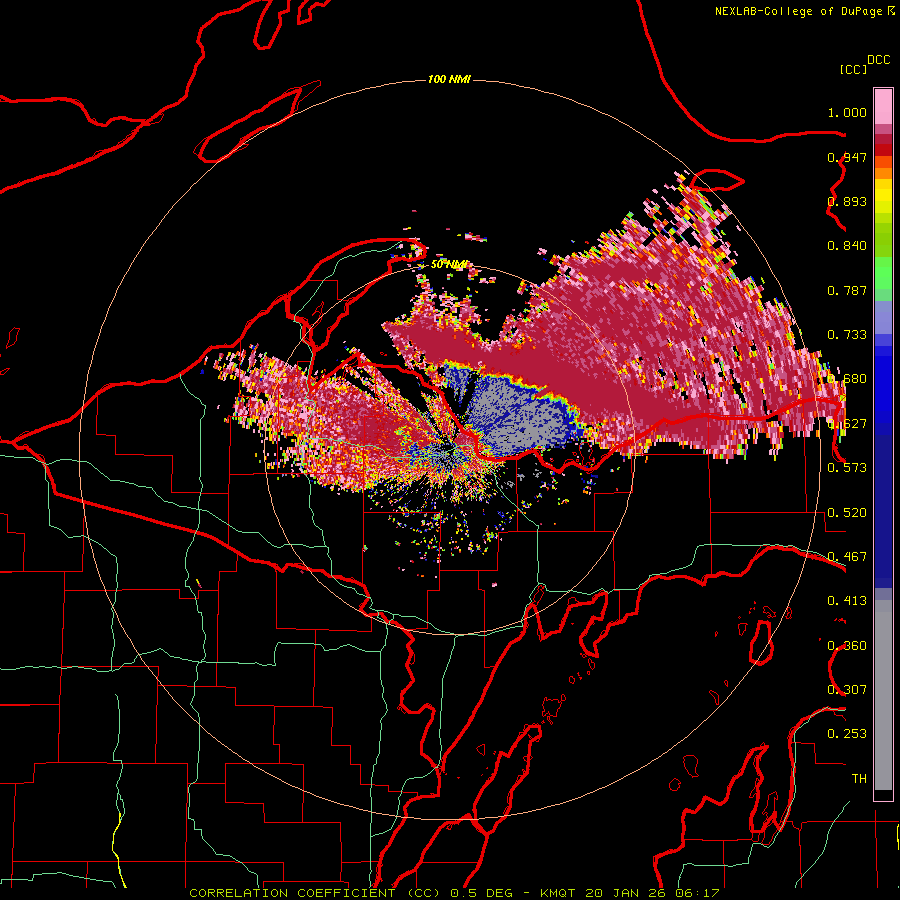Viewport: 900px width, 900px height.
Task: Click the 0.360 scale value
Action: pos(847,646)
